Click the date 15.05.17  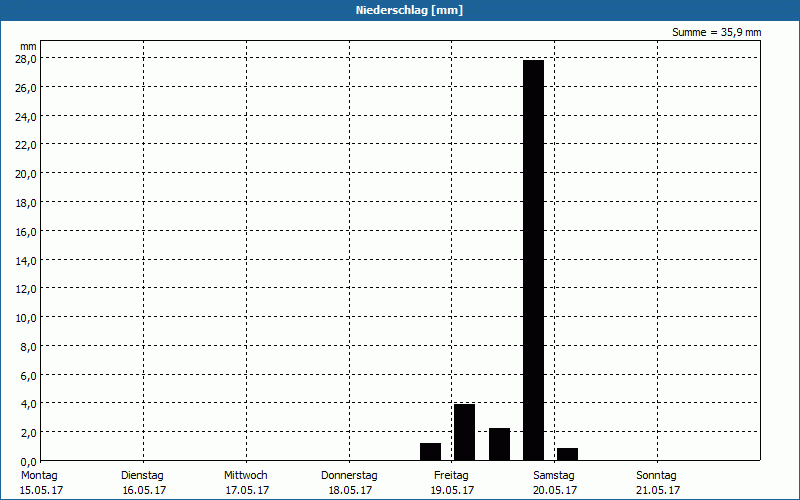[x=41, y=490]
